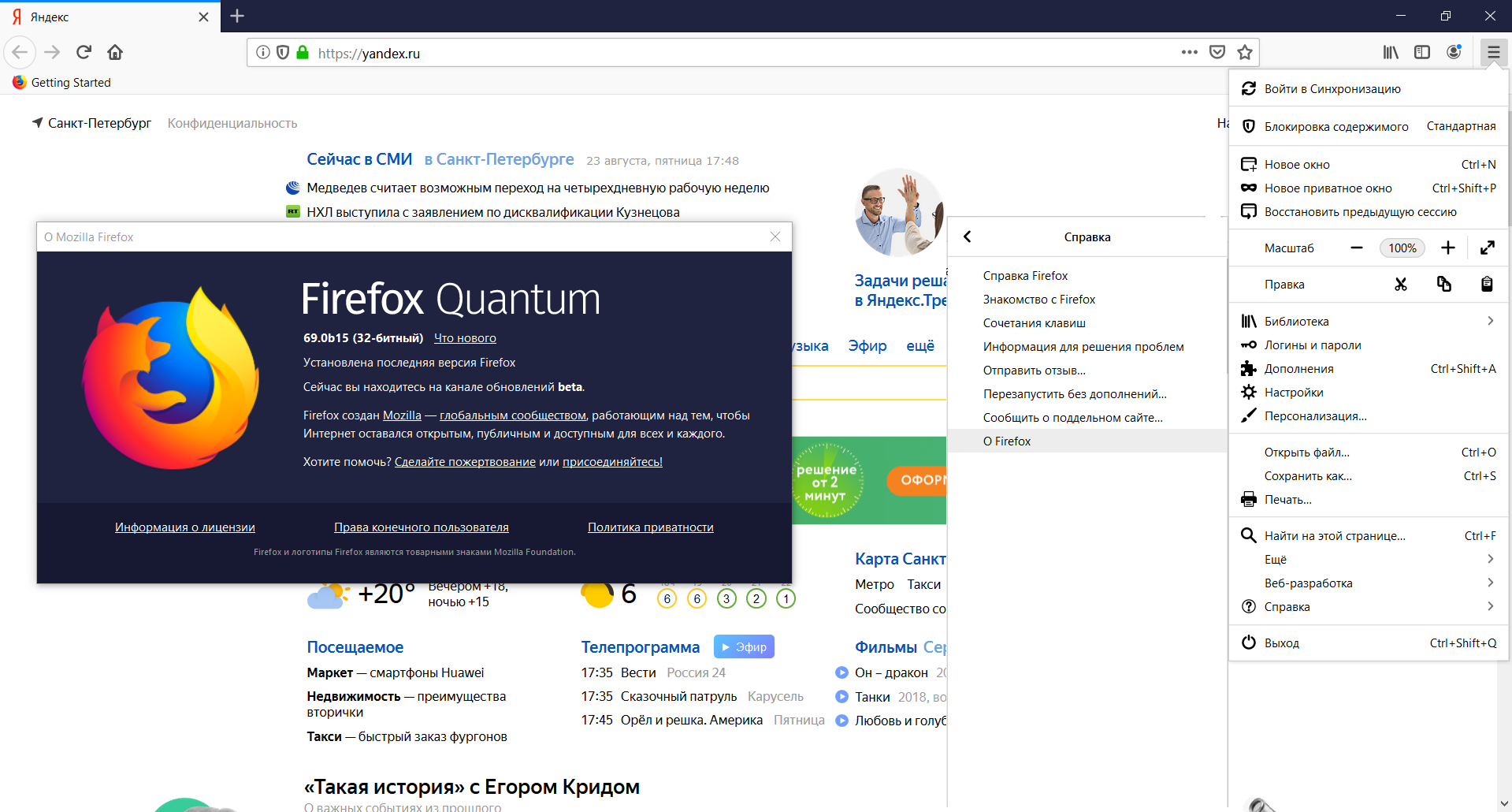The width and height of the screenshot is (1512, 812).
Task: Click Войти в Синхронизацию
Action: tap(1369, 89)
